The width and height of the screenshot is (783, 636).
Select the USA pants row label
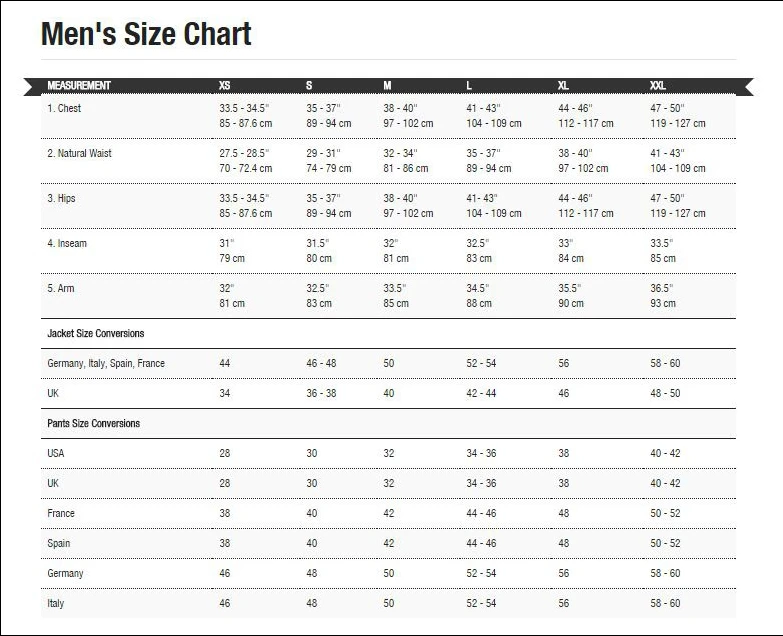56,453
